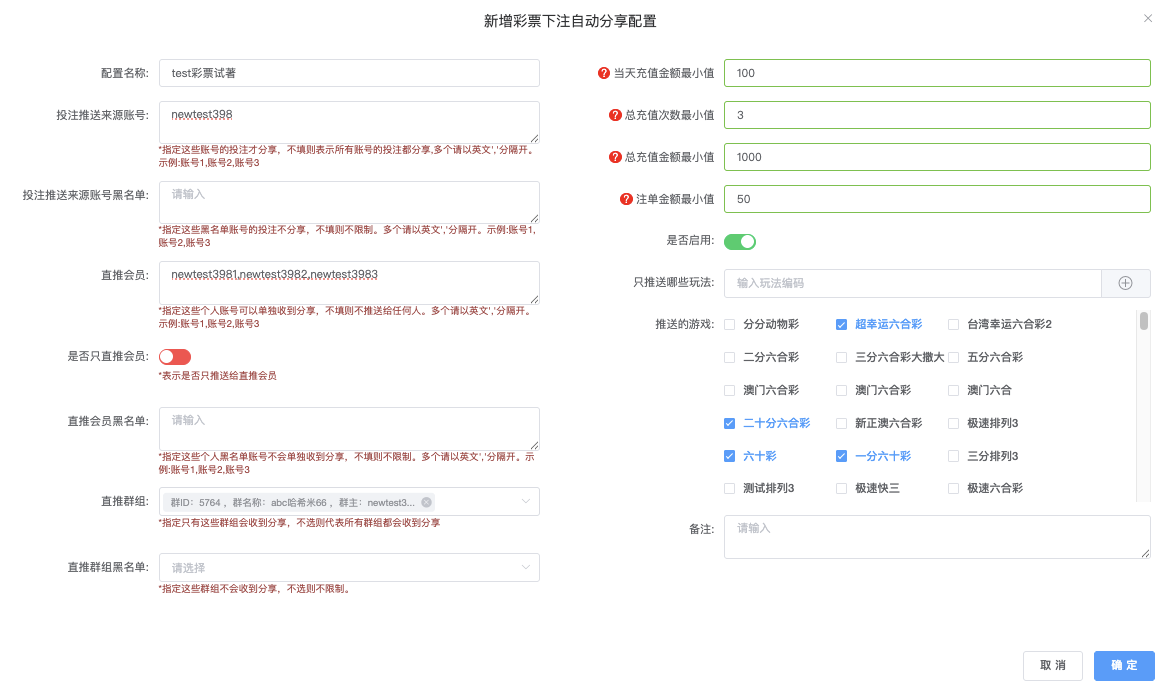
Task: Click the plus icon next to 玩法编码 input
Action: tap(1125, 283)
